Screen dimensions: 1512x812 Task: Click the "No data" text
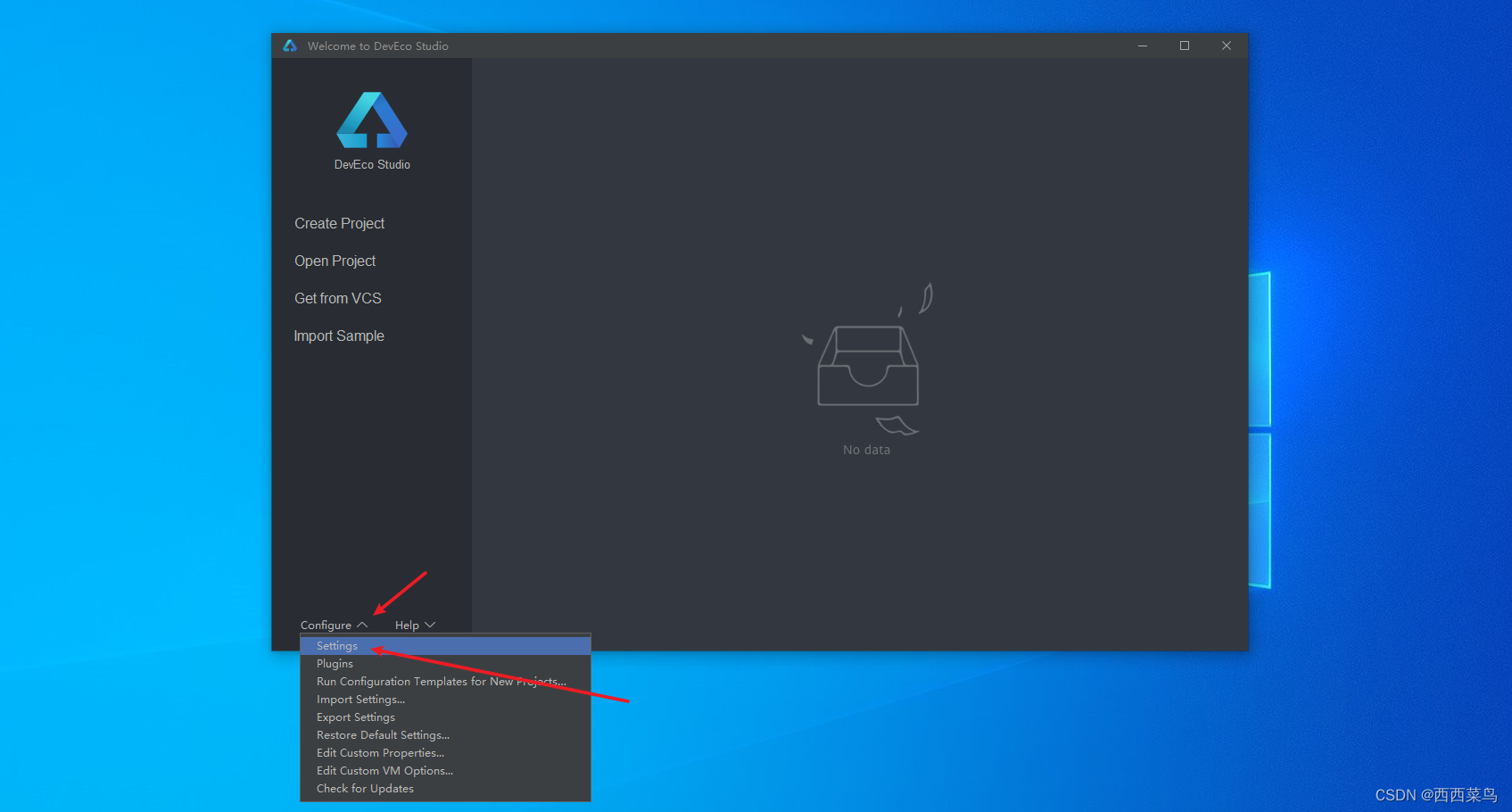[866, 450]
